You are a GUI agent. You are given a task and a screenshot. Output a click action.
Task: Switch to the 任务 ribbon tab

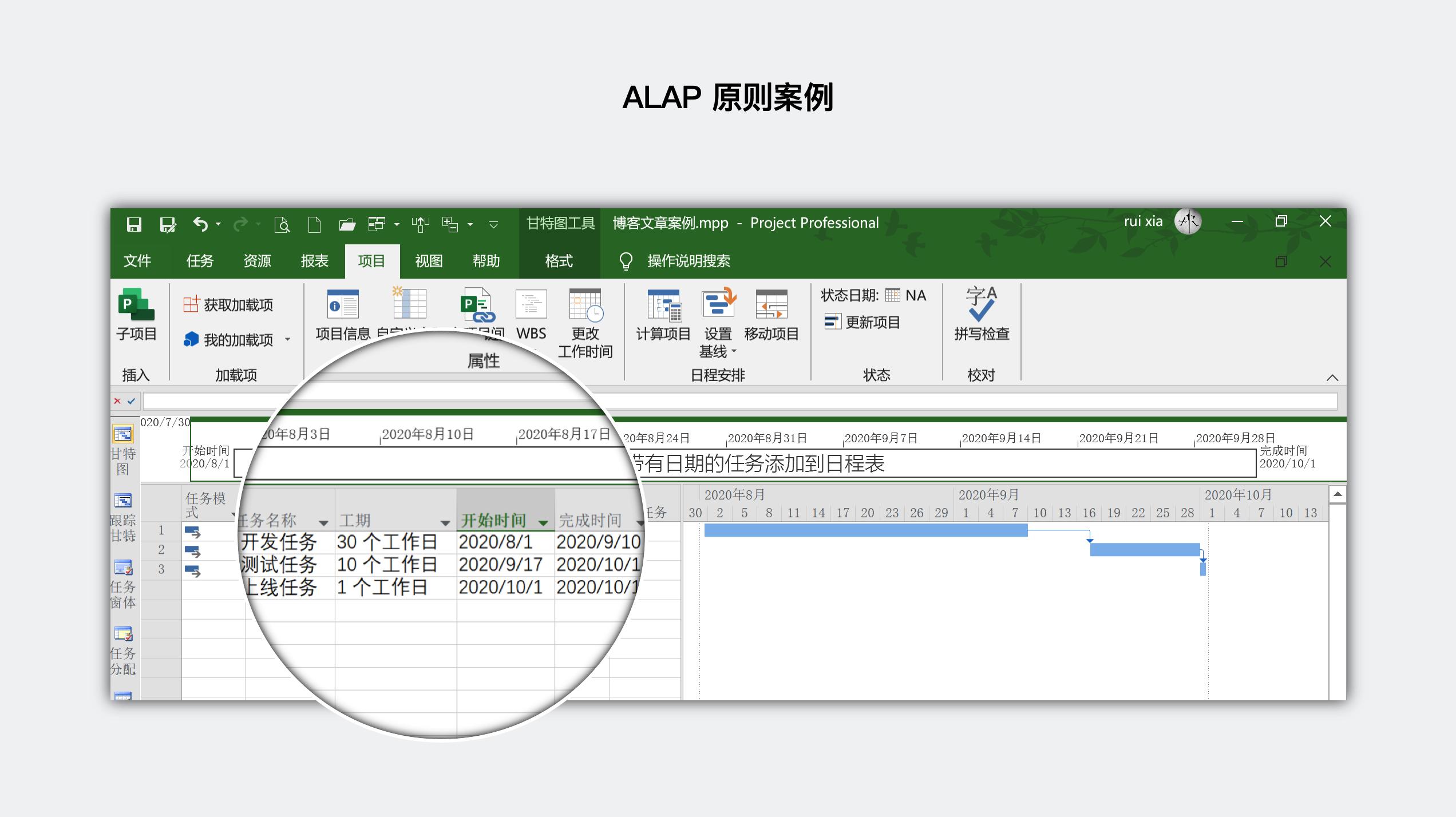click(200, 261)
